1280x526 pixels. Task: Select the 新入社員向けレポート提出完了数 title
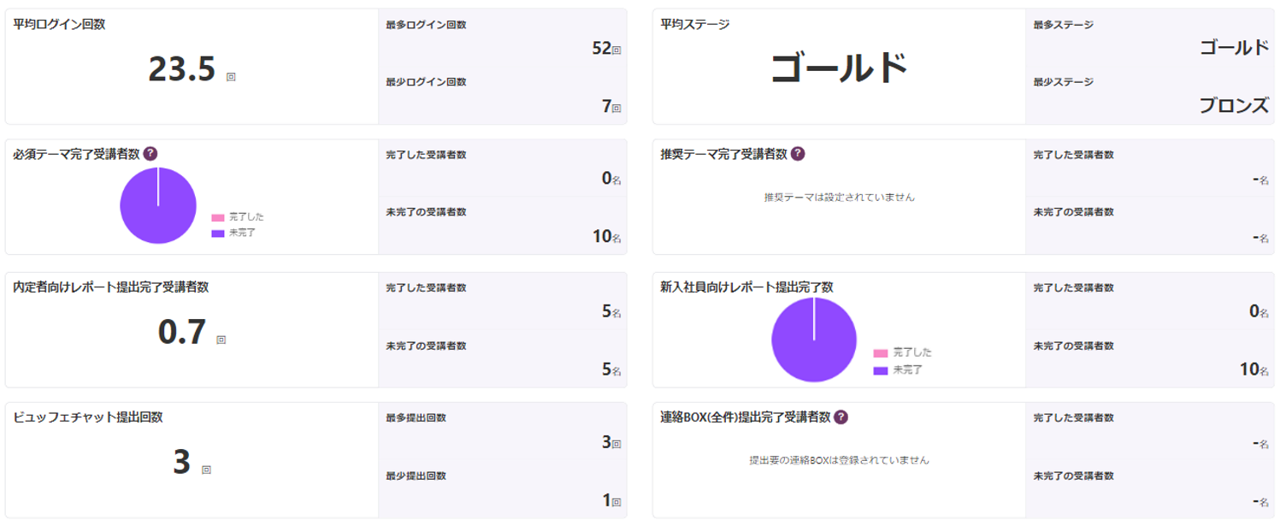747,287
